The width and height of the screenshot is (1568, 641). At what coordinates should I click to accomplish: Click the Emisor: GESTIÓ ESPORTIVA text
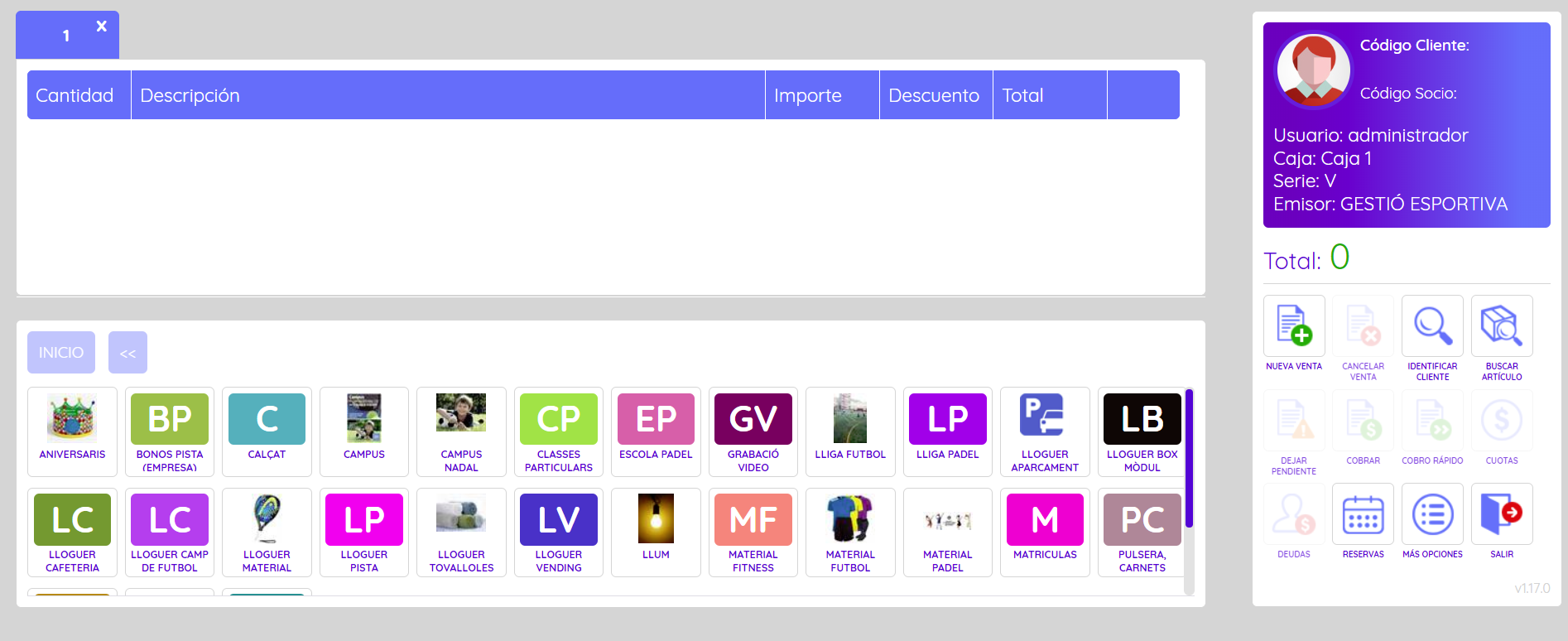[1391, 204]
